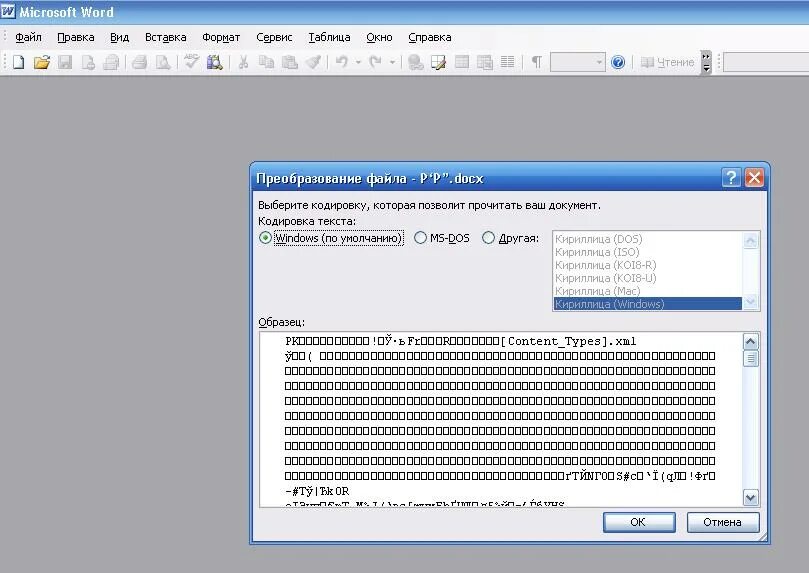This screenshot has height=573, width=809.
Task: Open the Redo history dropdown arrow
Action: click(392, 62)
